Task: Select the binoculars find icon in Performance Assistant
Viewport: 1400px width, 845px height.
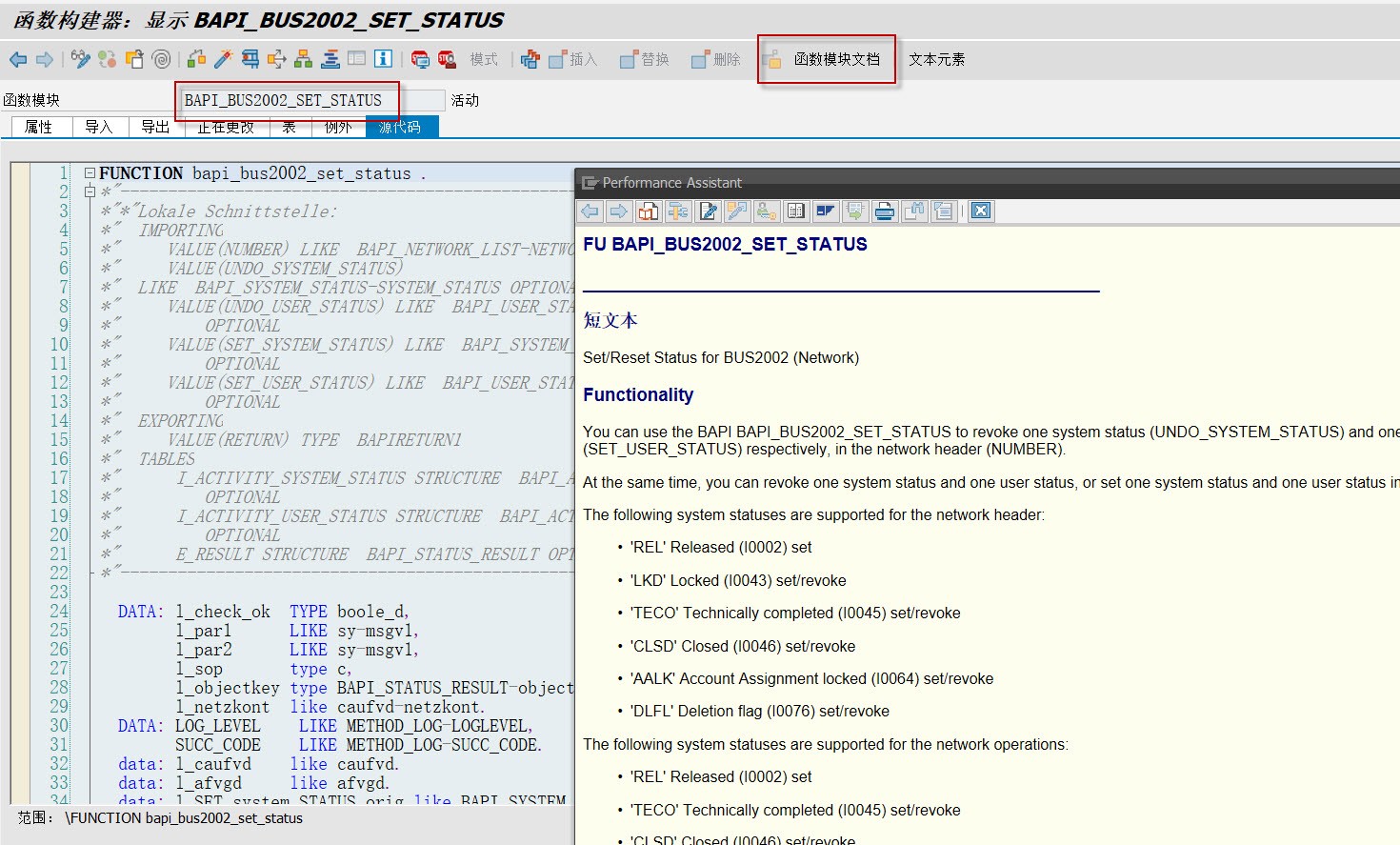Action: click(x=915, y=211)
